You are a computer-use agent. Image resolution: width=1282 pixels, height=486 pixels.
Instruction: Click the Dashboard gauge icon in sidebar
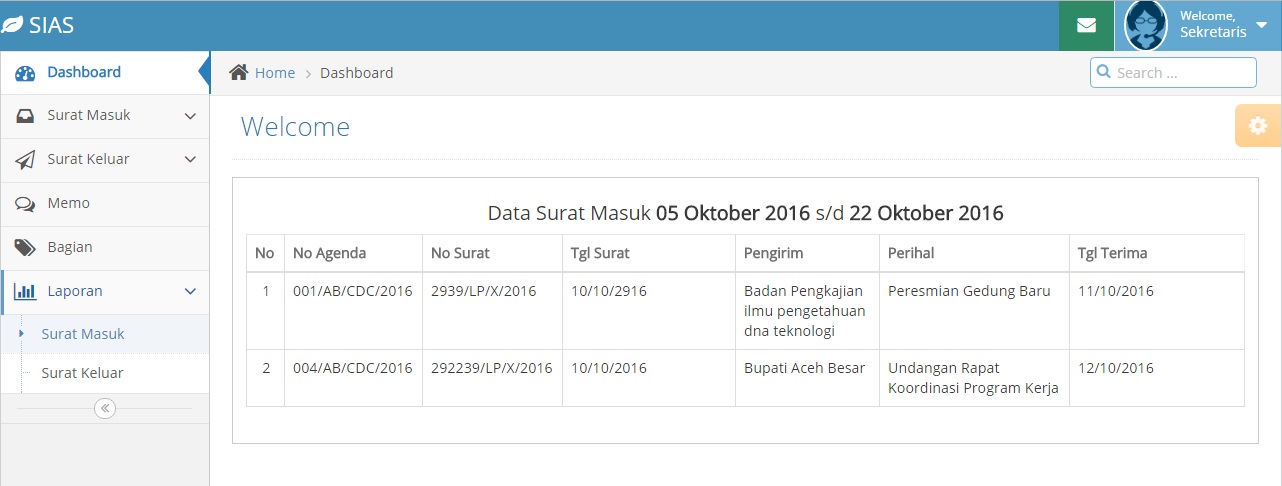(x=25, y=73)
